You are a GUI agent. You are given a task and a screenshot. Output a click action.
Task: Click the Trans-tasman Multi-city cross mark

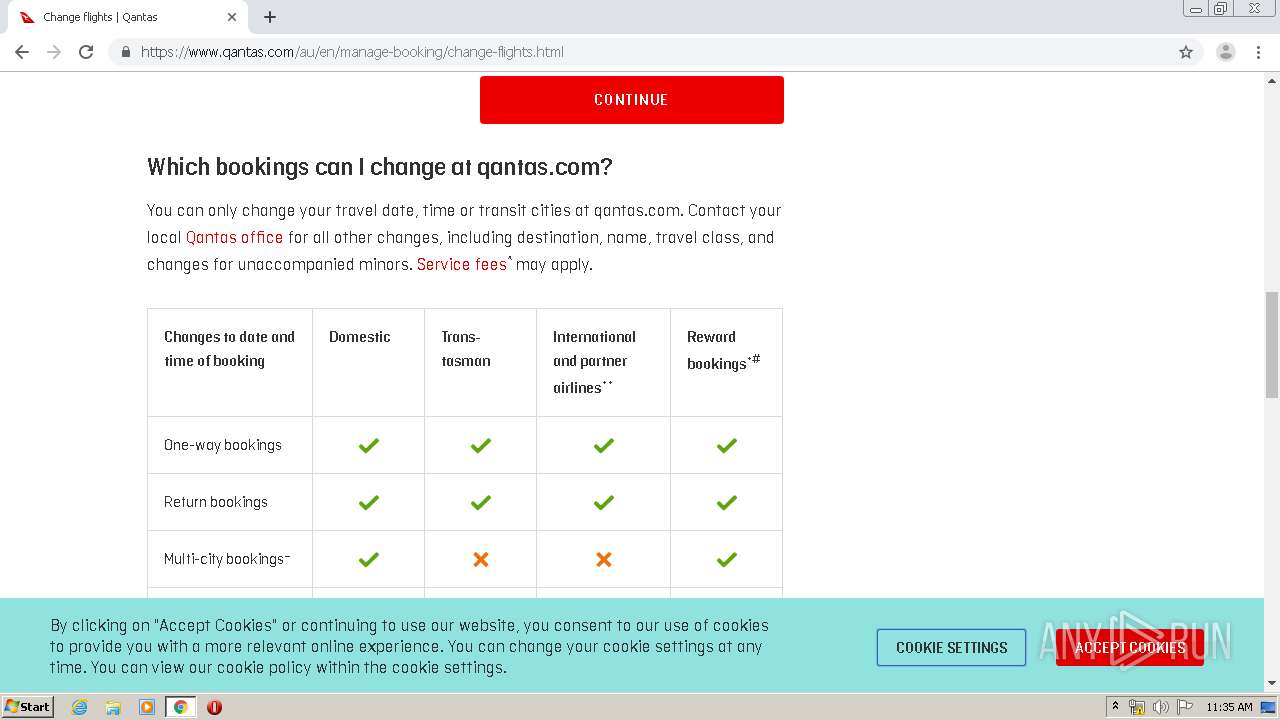pos(481,559)
